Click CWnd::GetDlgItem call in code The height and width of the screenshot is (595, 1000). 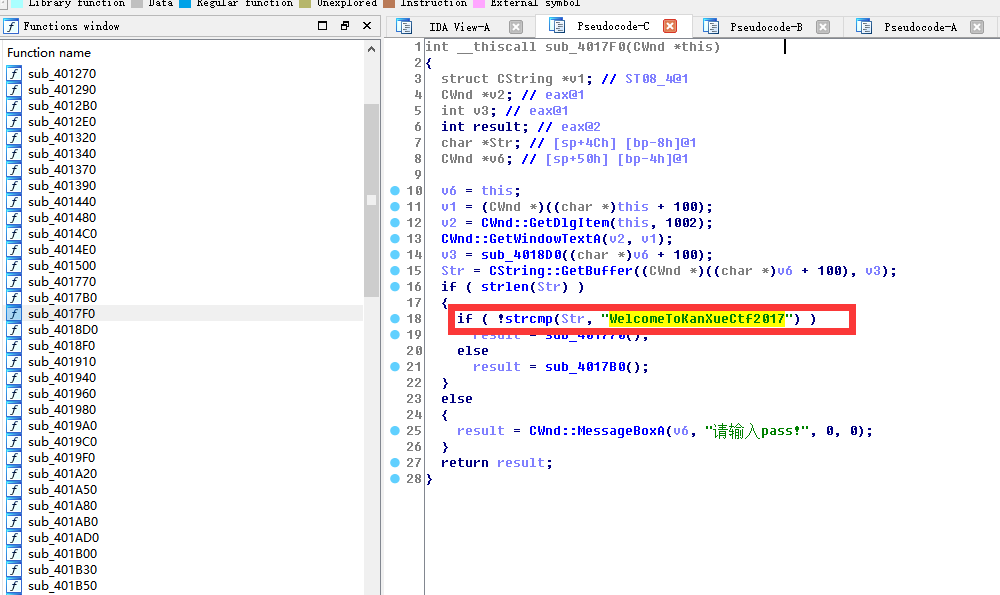(545, 223)
